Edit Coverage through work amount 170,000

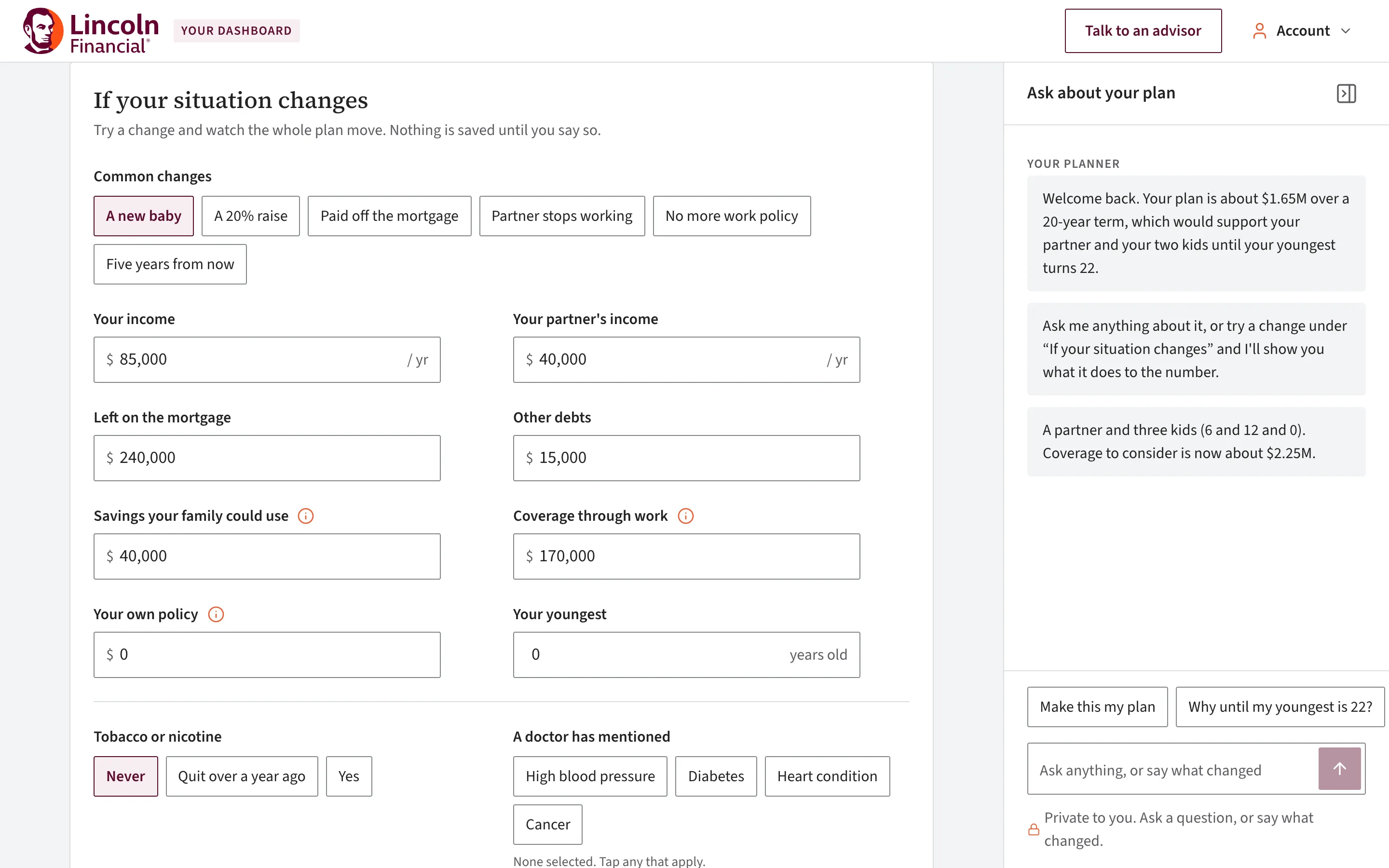686,556
